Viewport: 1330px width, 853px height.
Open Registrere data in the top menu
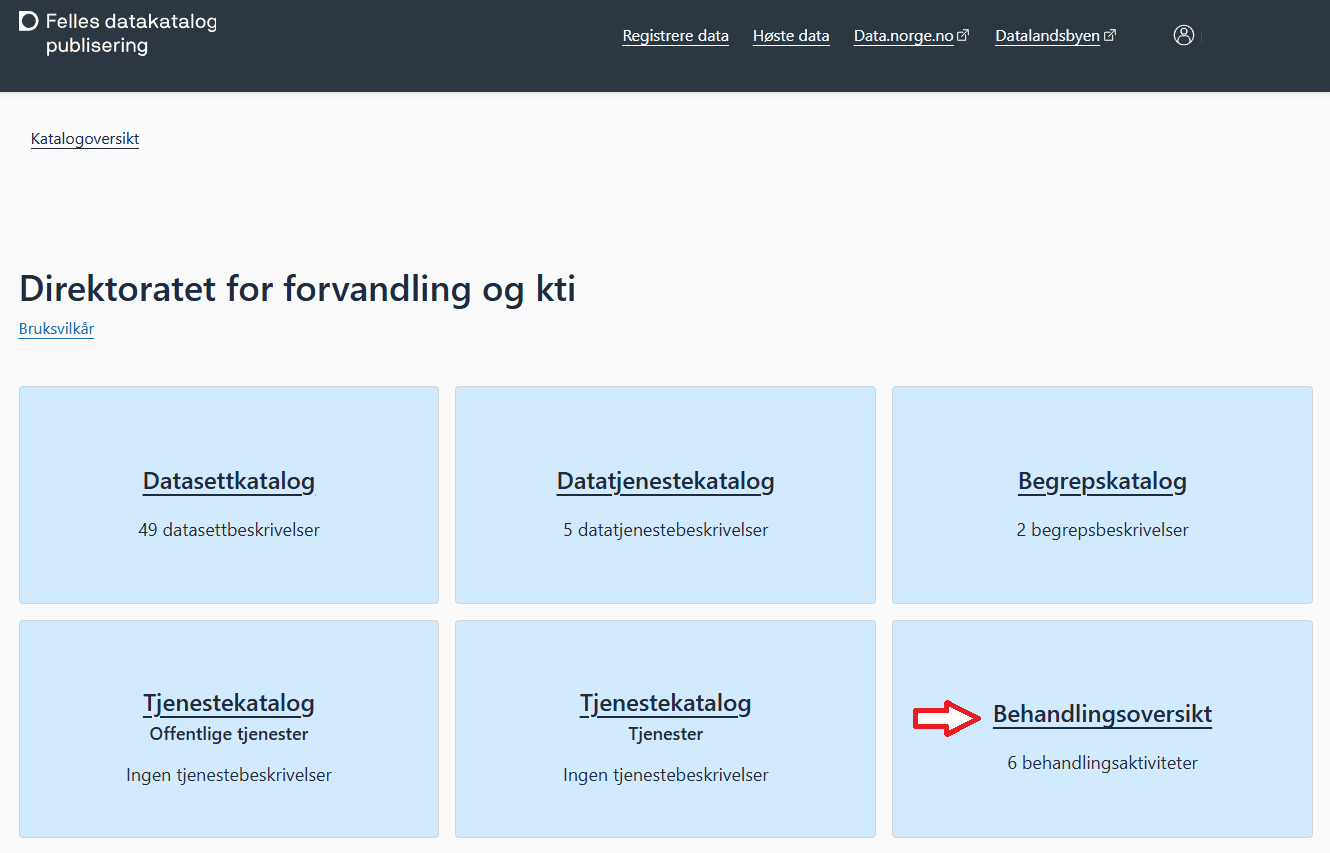tap(675, 36)
